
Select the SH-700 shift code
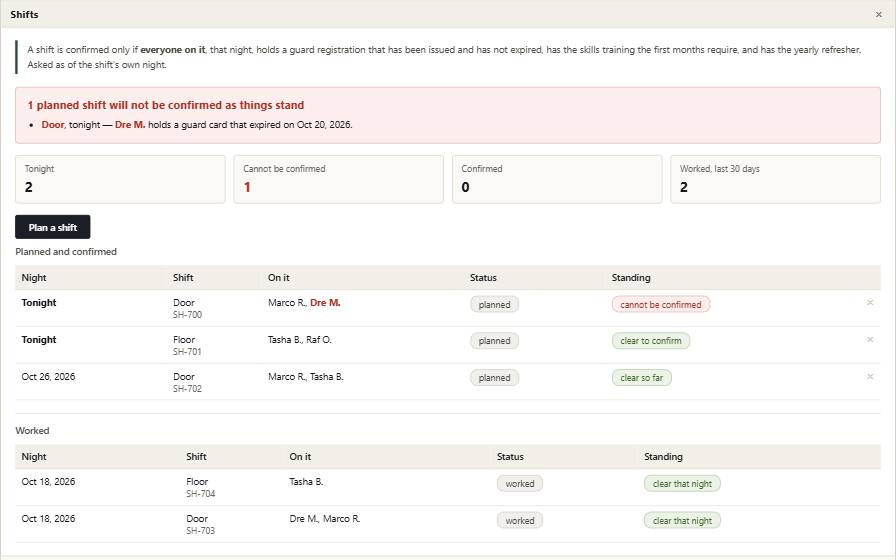coord(187,315)
